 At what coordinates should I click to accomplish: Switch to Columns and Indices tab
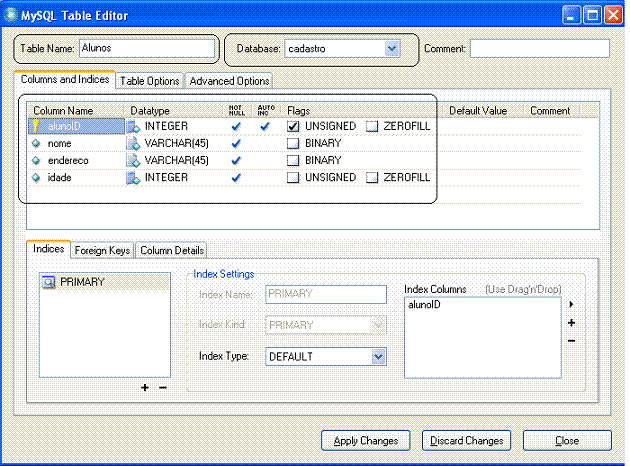point(65,80)
